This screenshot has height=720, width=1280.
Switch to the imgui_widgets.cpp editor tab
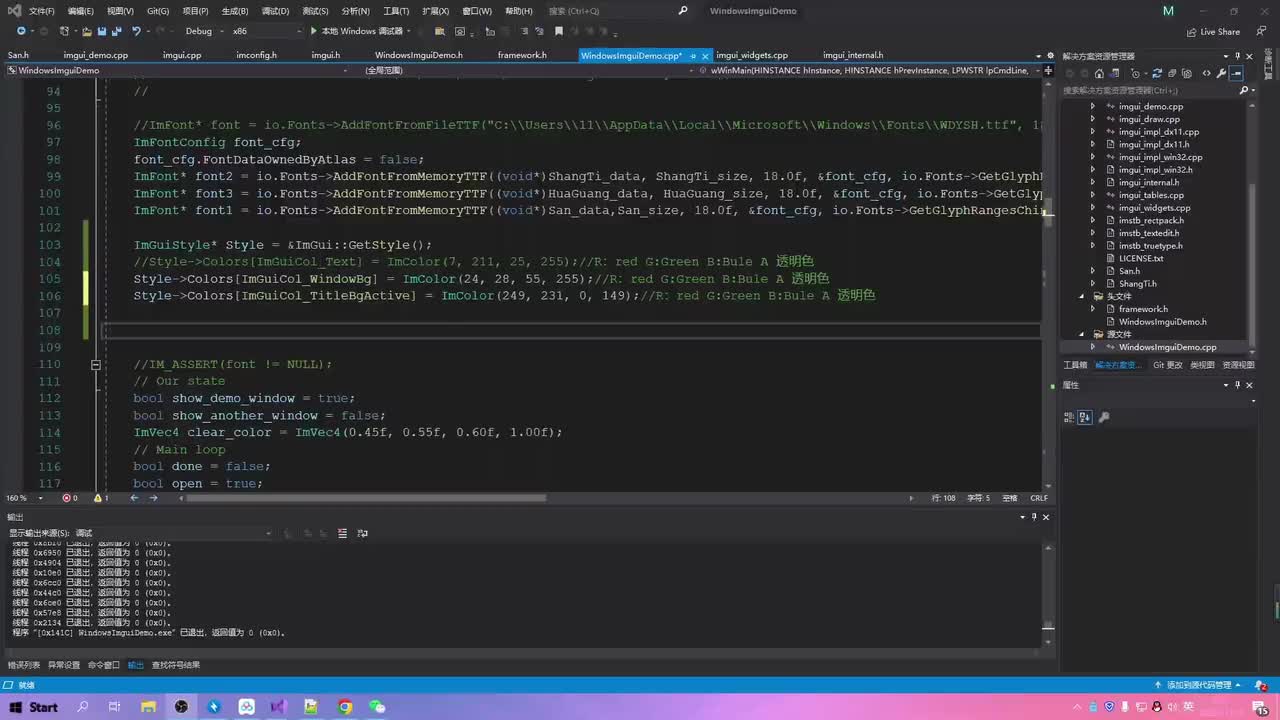click(x=752, y=55)
